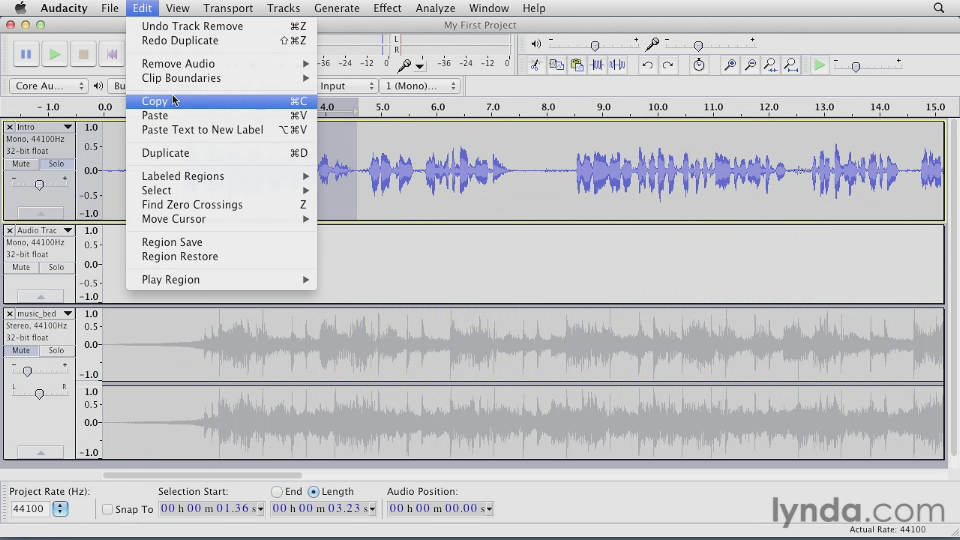The width and height of the screenshot is (960, 540).
Task: Close the music_bed track with X
Action: [10, 313]
